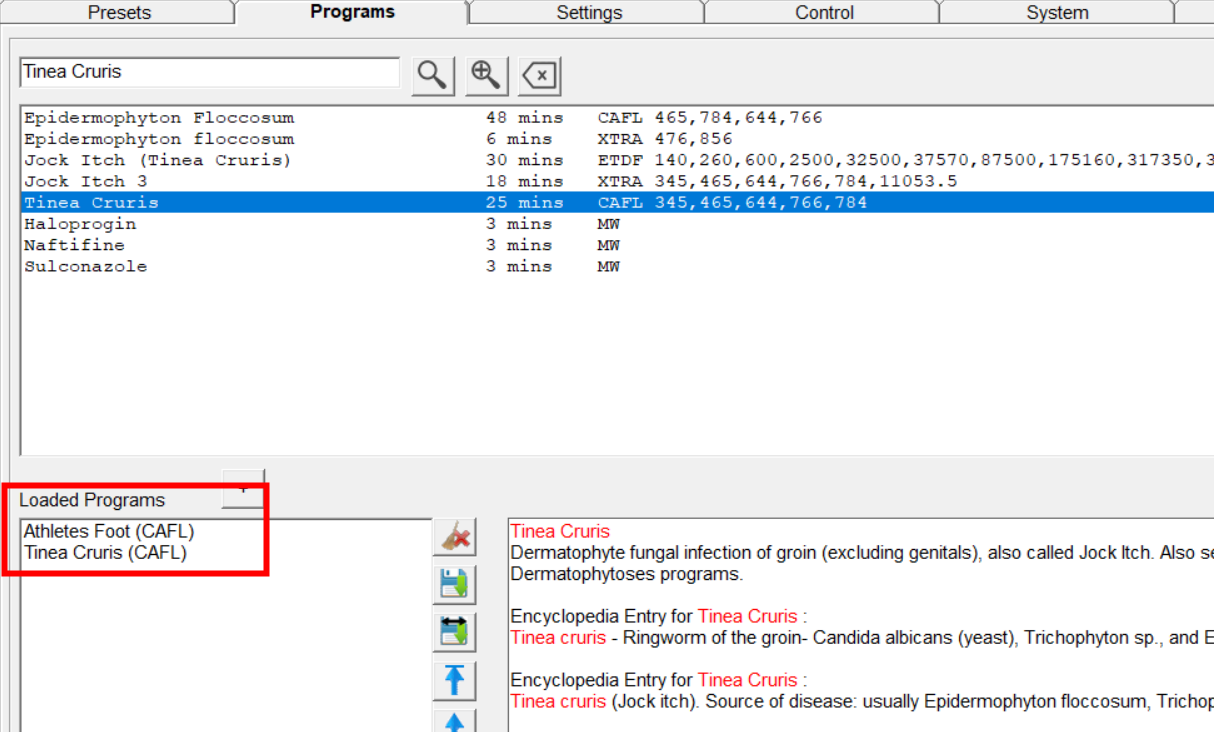
Task: Select the Haloprogin program in results
Action: [80, 224]
